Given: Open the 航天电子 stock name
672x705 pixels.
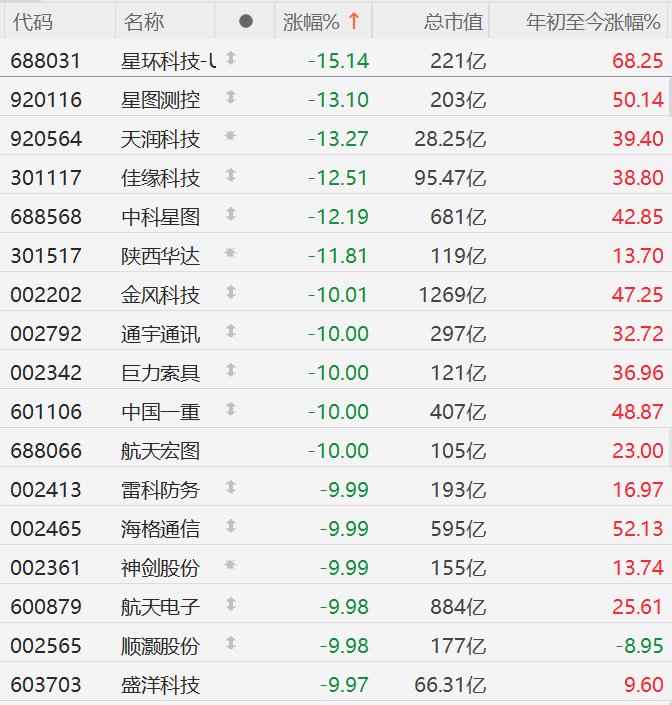Looking at the screenshot, I should coord(160,607).
